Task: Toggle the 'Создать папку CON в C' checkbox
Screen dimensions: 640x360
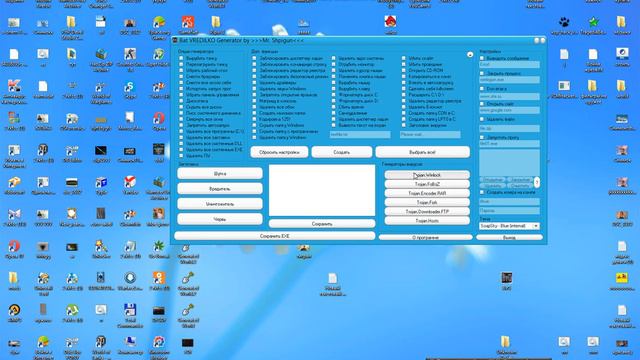Action: [404, 113]
